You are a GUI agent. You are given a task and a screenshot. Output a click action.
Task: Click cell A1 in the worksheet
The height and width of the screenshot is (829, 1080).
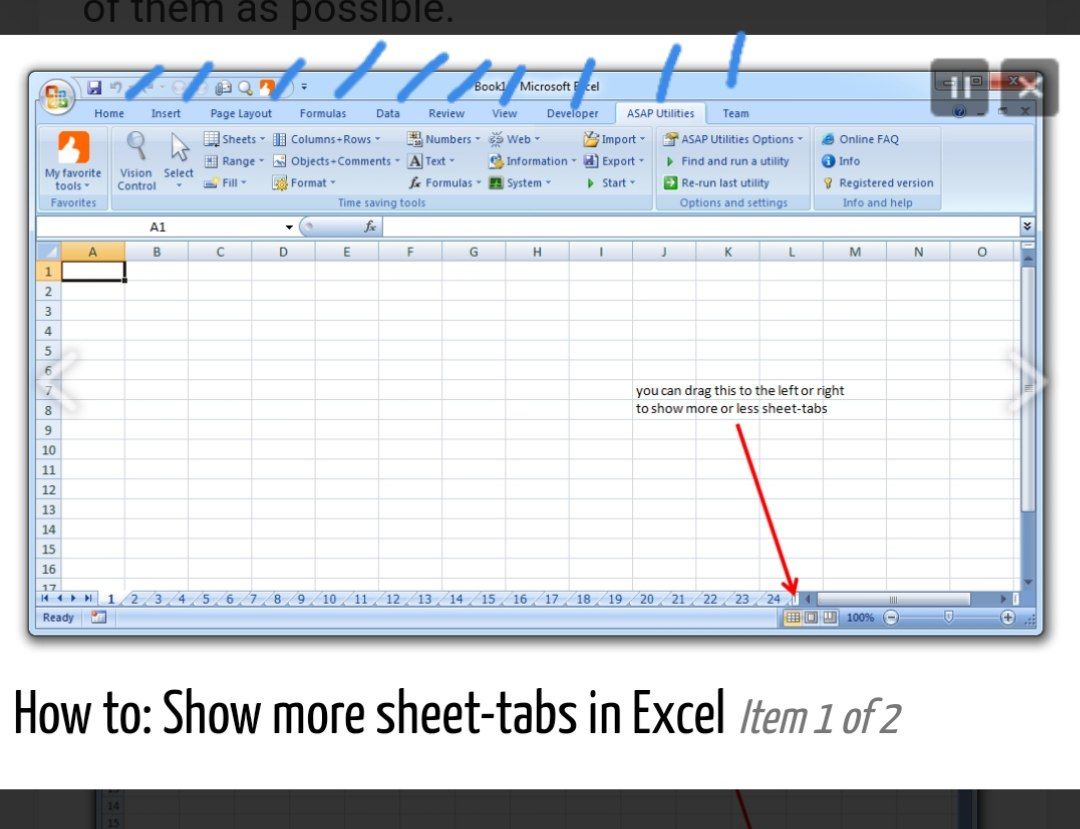coord(93,271)
